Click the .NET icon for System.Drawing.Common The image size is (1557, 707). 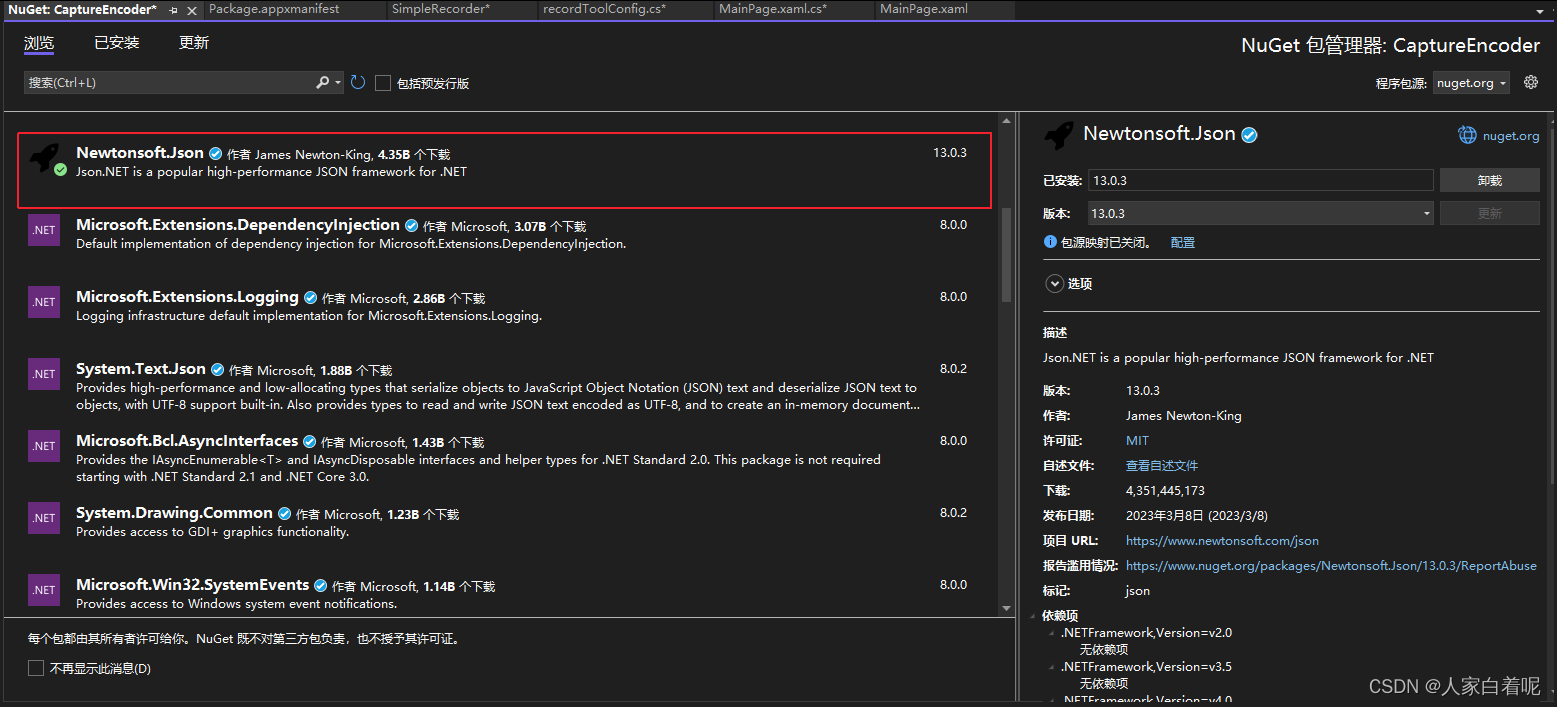tap(44, 518)
